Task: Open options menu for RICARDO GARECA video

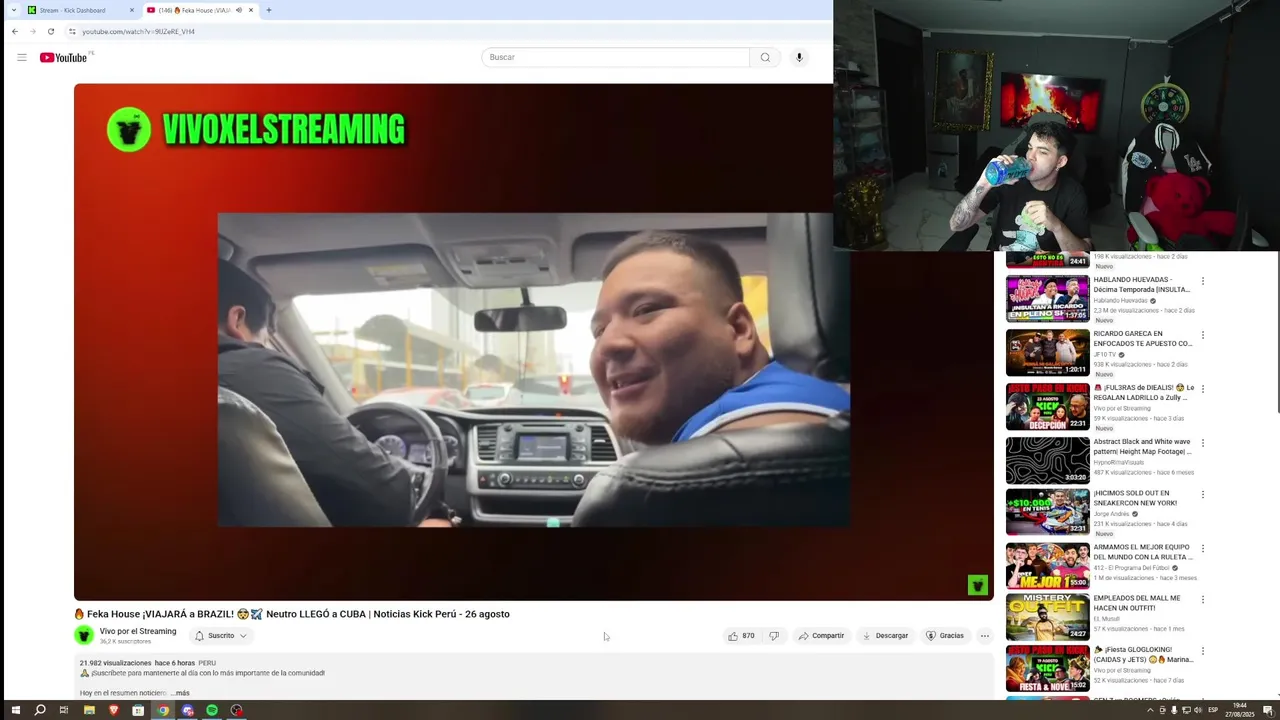Action: point(1202,335)
